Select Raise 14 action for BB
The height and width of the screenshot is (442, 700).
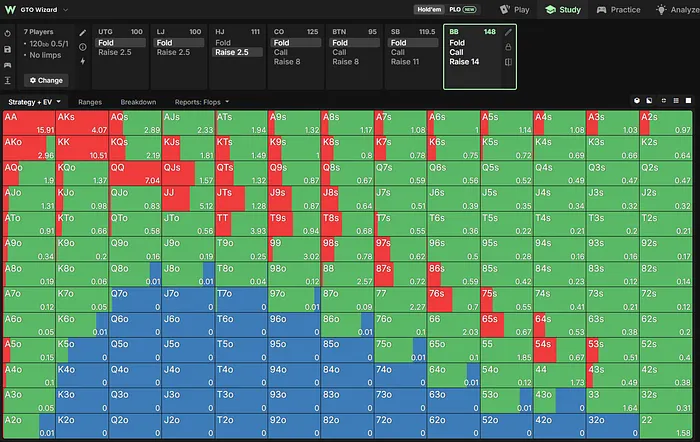pyautogui.click(x=464, y=62)
